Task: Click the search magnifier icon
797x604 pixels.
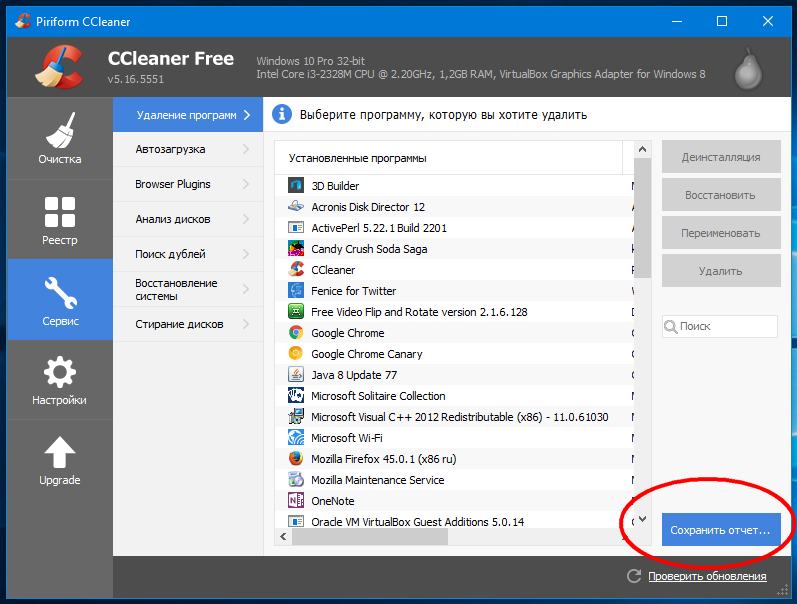Action: tap(671, 326)
